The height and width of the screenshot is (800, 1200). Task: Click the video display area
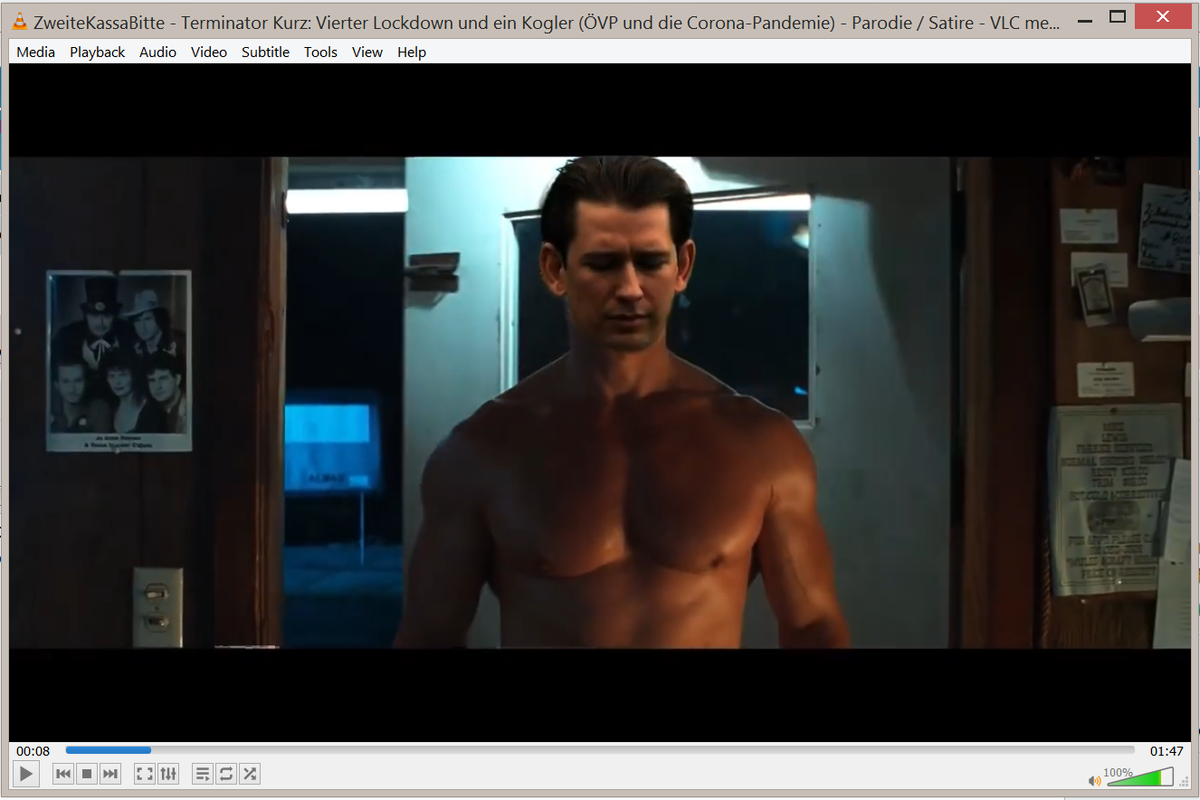tap(600, 402)
